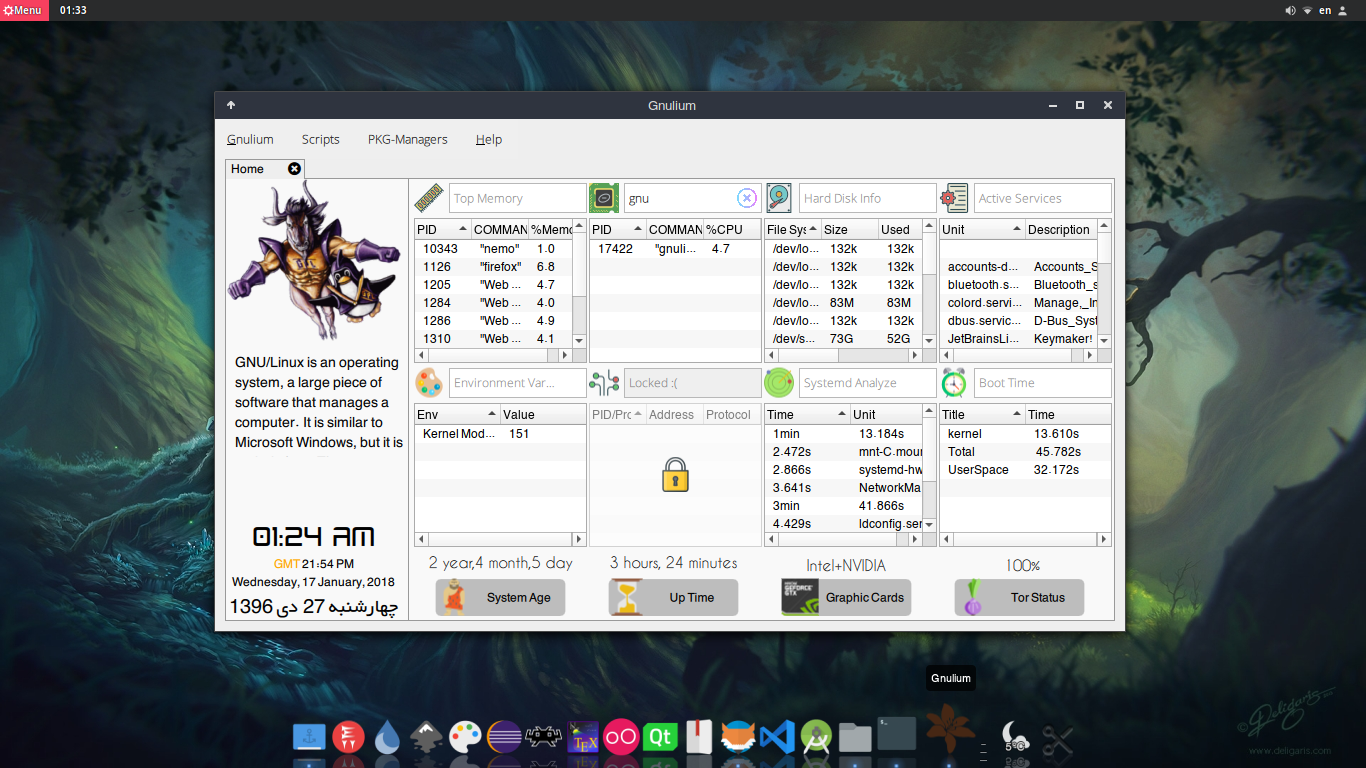Open the Gnulium menu
This screenshot has width=1366, height=768.
pyautogui.click(x=250, y=139)
